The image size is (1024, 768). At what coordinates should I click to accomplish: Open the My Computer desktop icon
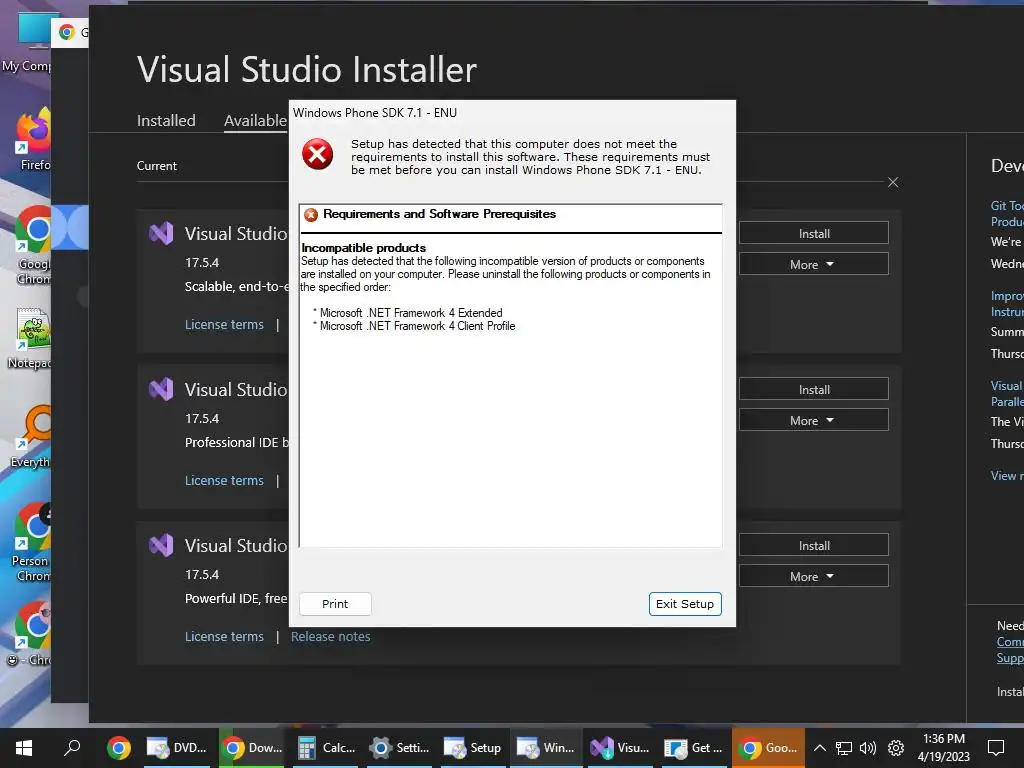(27, 42)
